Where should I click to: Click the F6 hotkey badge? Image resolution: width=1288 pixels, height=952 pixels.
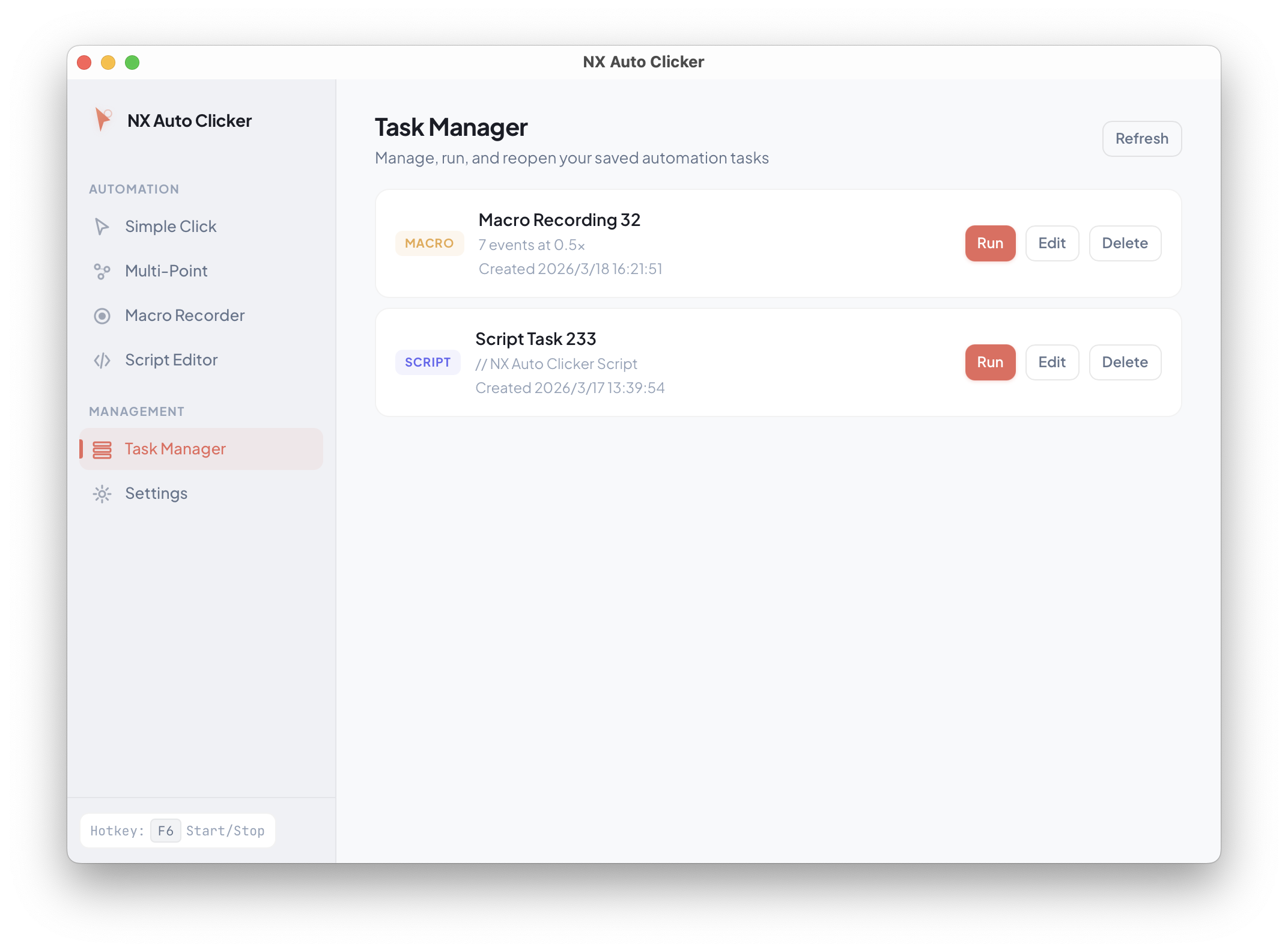[x=165, y=831]
